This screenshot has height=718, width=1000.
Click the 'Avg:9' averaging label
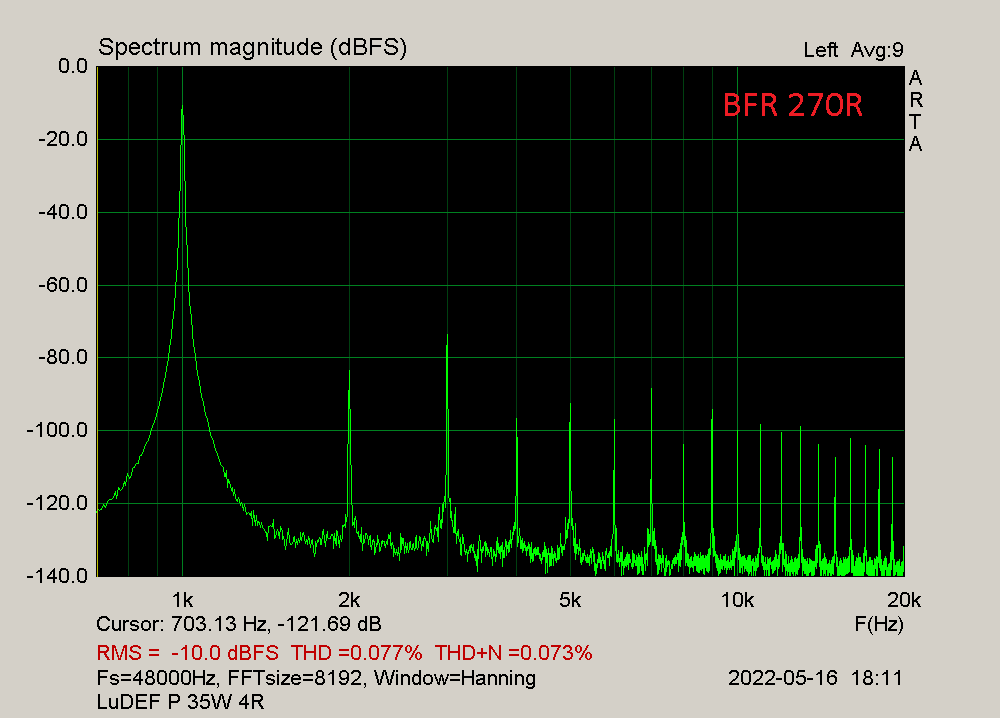[877, 50]
